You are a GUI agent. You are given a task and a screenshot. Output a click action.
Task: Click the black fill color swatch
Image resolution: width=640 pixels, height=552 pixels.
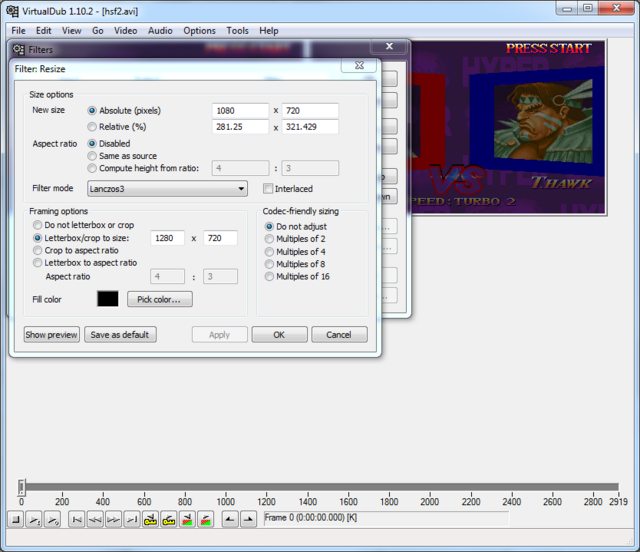108,299
